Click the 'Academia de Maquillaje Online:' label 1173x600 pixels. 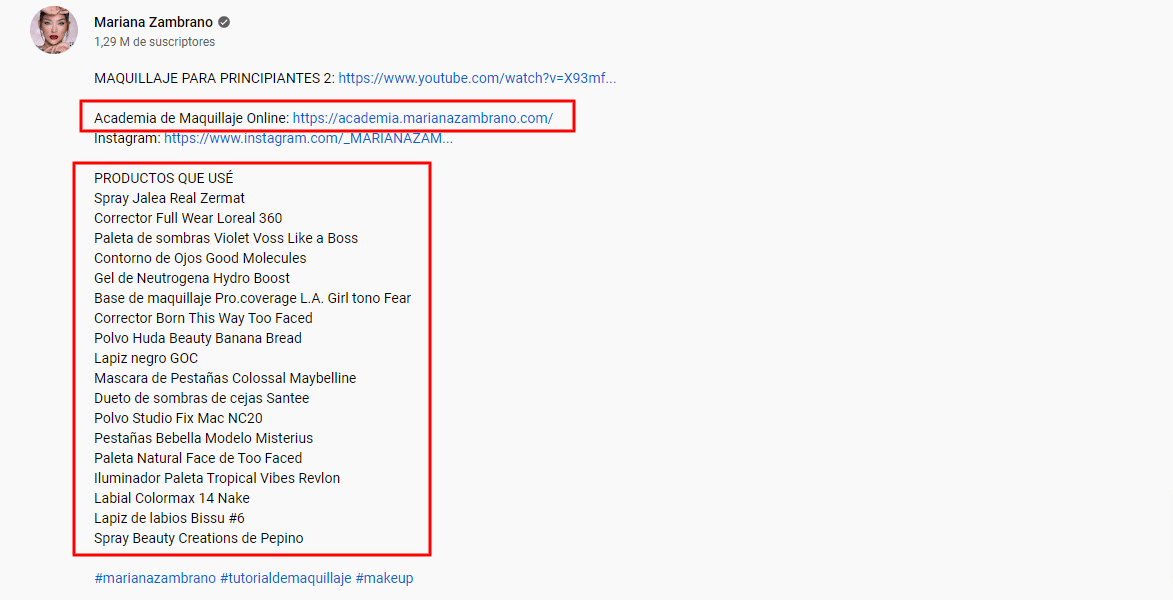(192, 118)
